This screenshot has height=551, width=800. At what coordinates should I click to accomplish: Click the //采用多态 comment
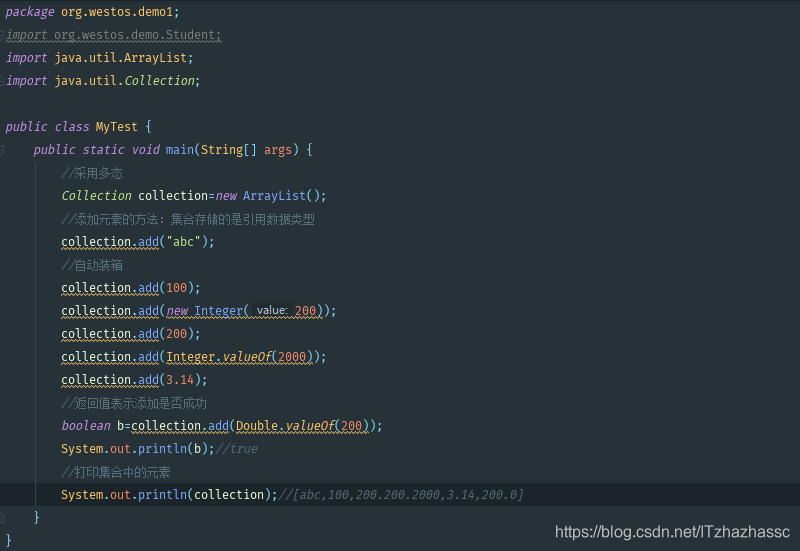pyautogui.click(x=92, y=173)
